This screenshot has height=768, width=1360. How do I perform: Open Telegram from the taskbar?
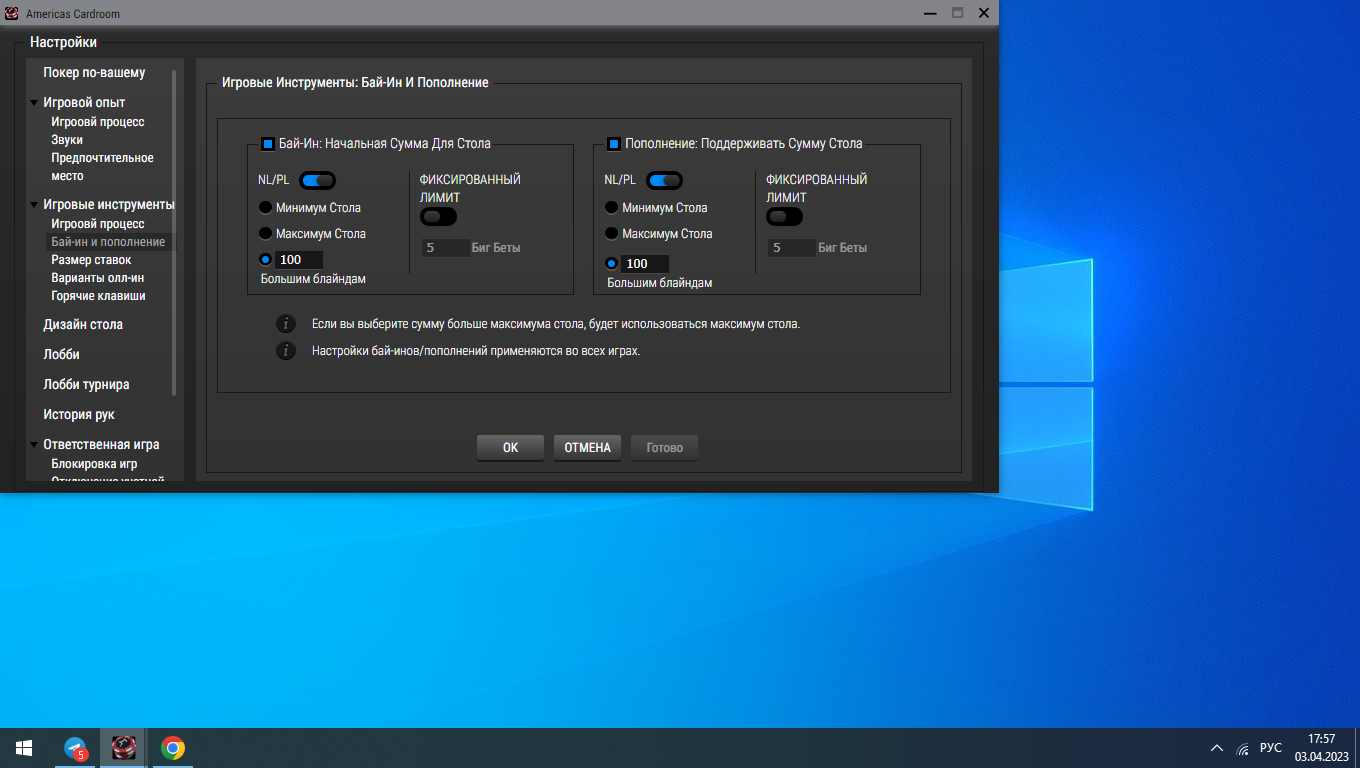tap(75, 748)
